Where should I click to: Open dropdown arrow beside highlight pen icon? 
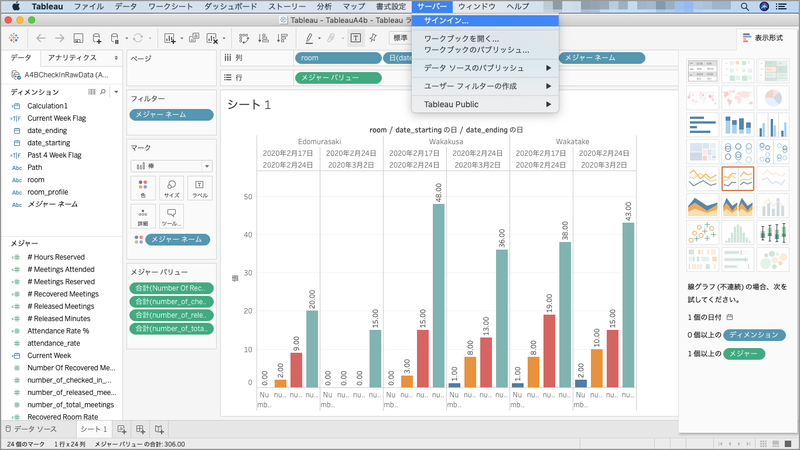[x=319, y=39]
